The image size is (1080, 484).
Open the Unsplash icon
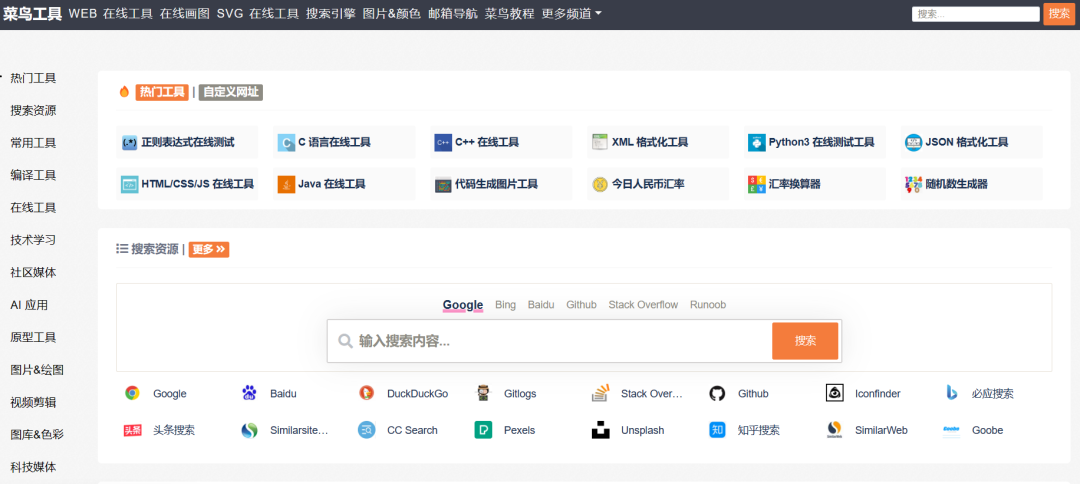click(x=601, y=430)
